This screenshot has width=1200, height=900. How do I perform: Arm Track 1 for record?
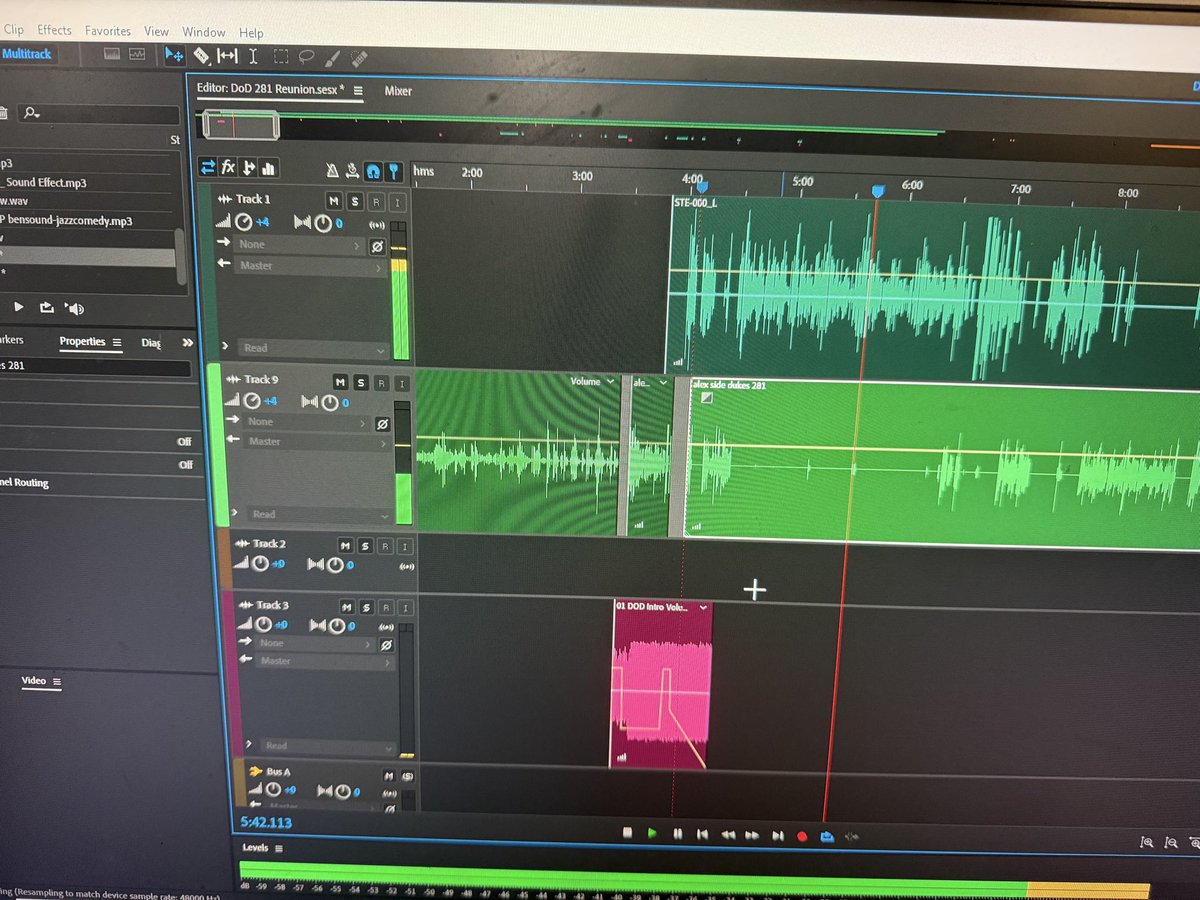[x=376, y=202]
